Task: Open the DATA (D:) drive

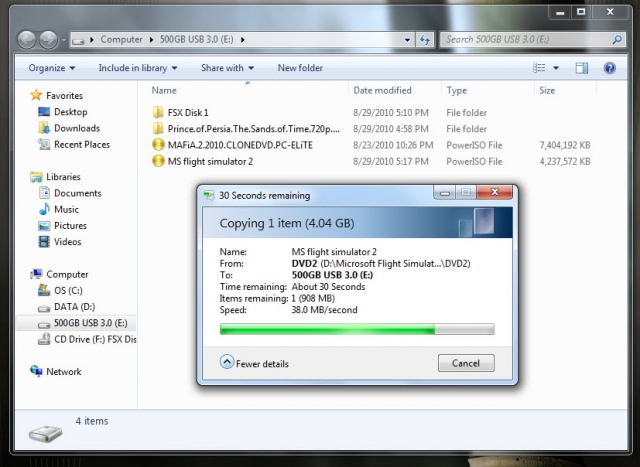Action: [74, 307]
